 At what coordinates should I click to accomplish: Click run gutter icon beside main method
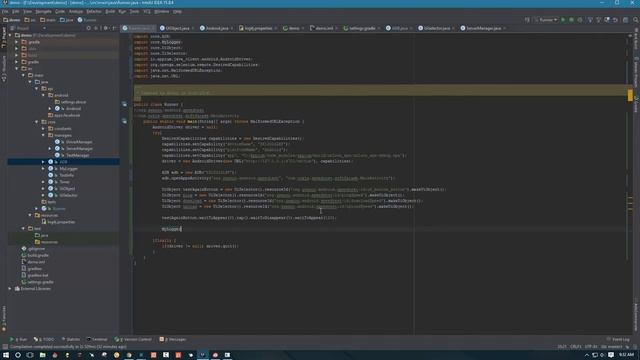click(124, 121)
